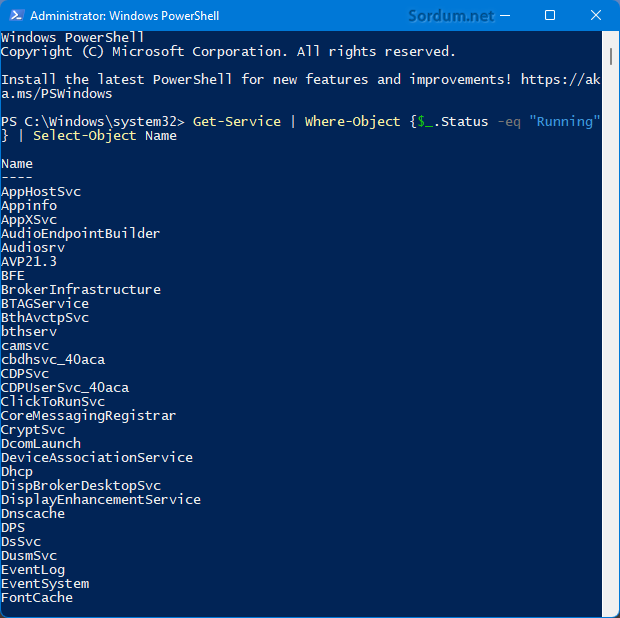Select the DPS service row
The height and width of the screenshot is (618, 620).
point(13,528)
